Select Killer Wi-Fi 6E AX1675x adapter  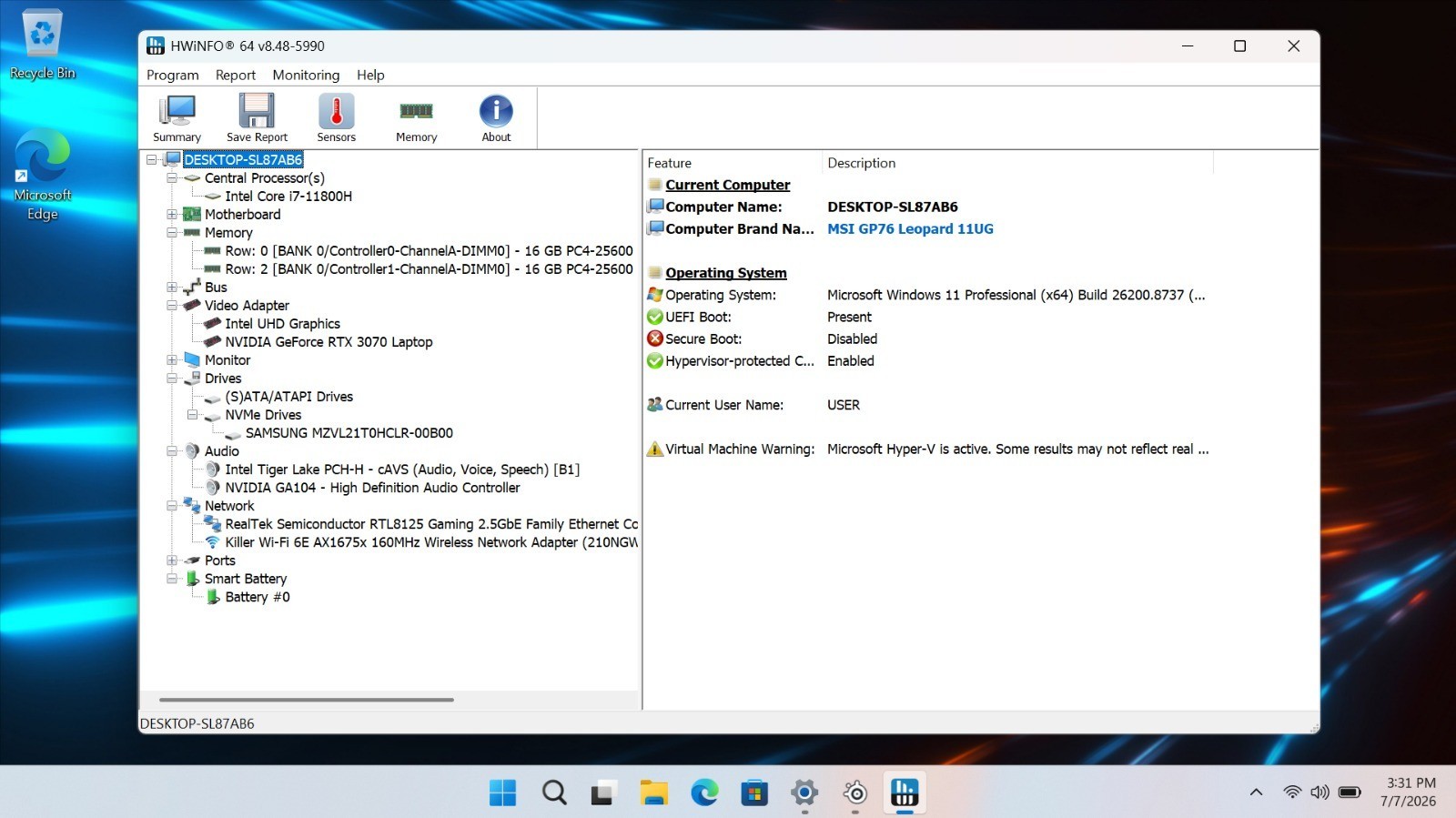[431, 542]
